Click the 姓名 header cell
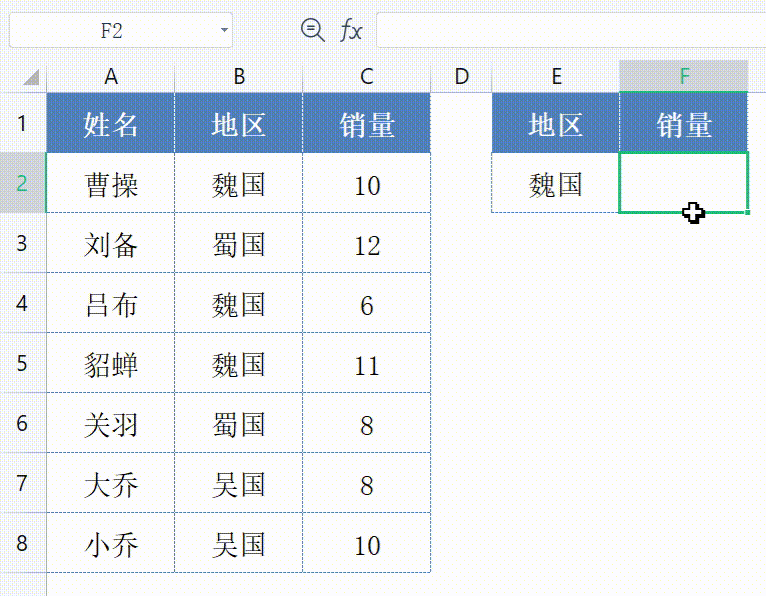This screenshot has height=596, width=766. click(111, 124)
